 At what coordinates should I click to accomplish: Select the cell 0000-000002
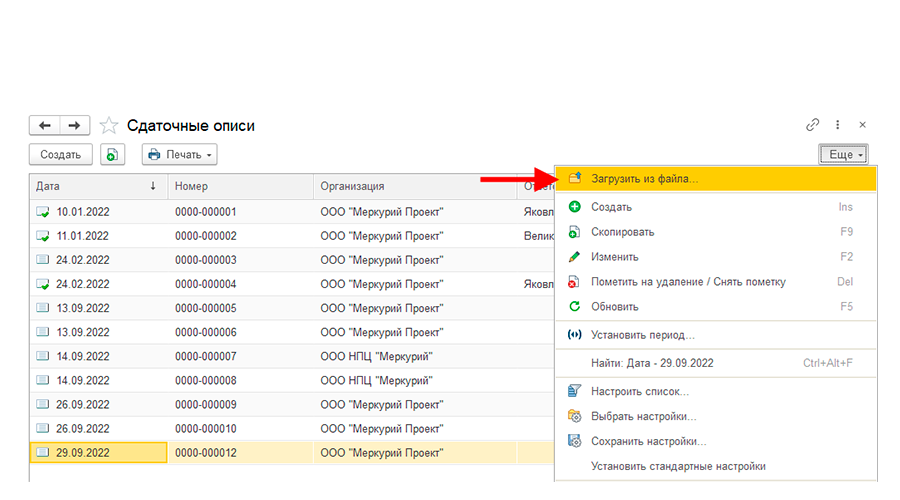[240, 236]
